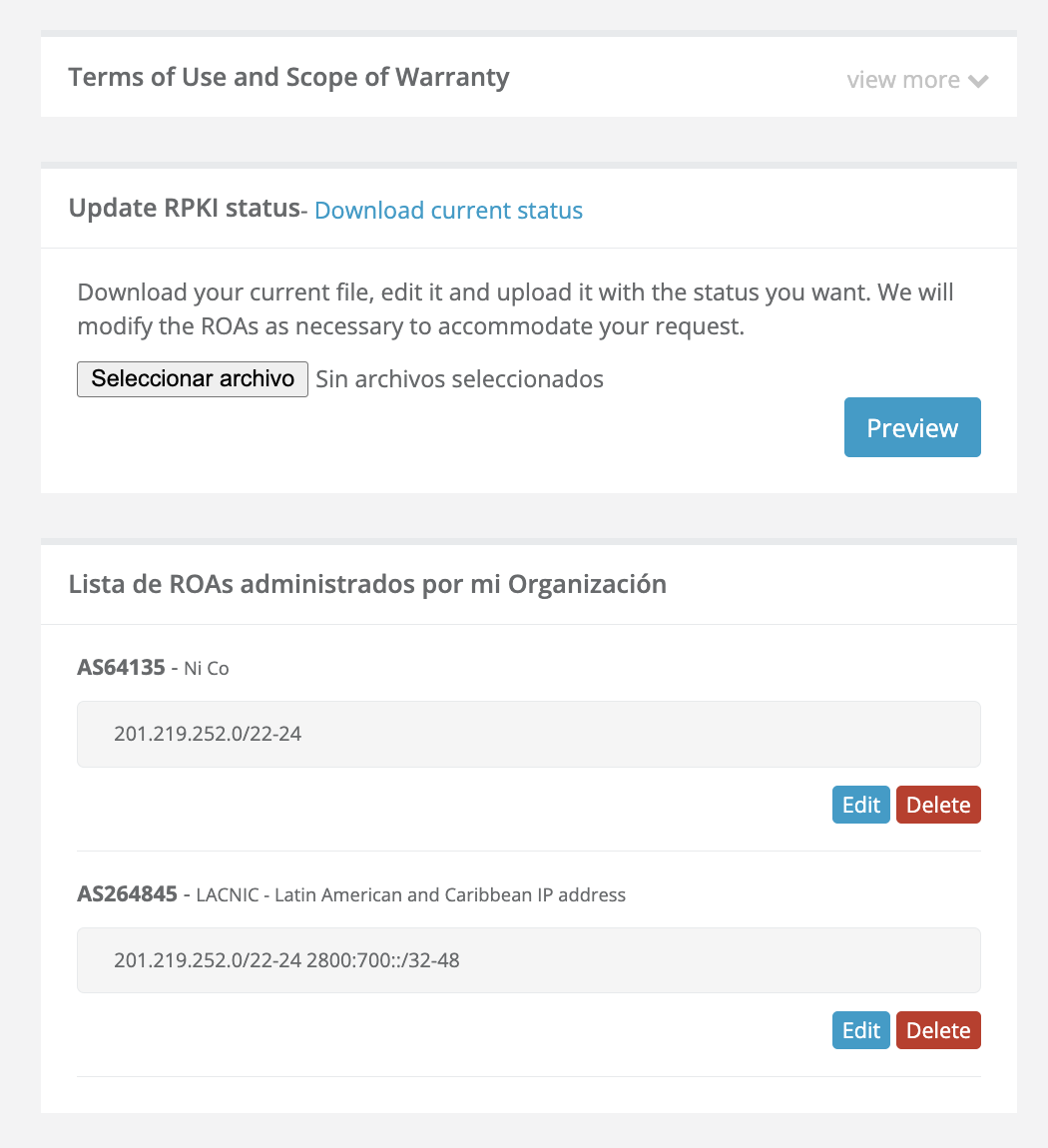Click the "Ni Co" organization name
The height and width of the screenshot is (1148, 1048).
[x=207, y=669]
